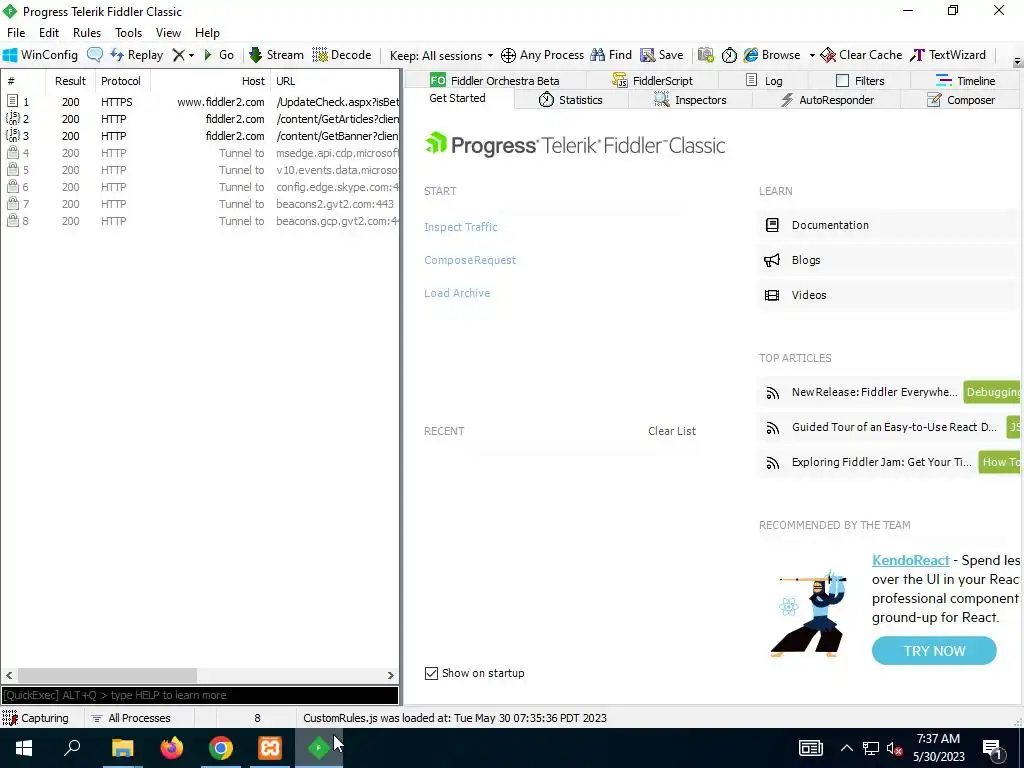Click the timer clock icon
The width and height of the screenshot is (1024, 768).
tap(729, 55)
